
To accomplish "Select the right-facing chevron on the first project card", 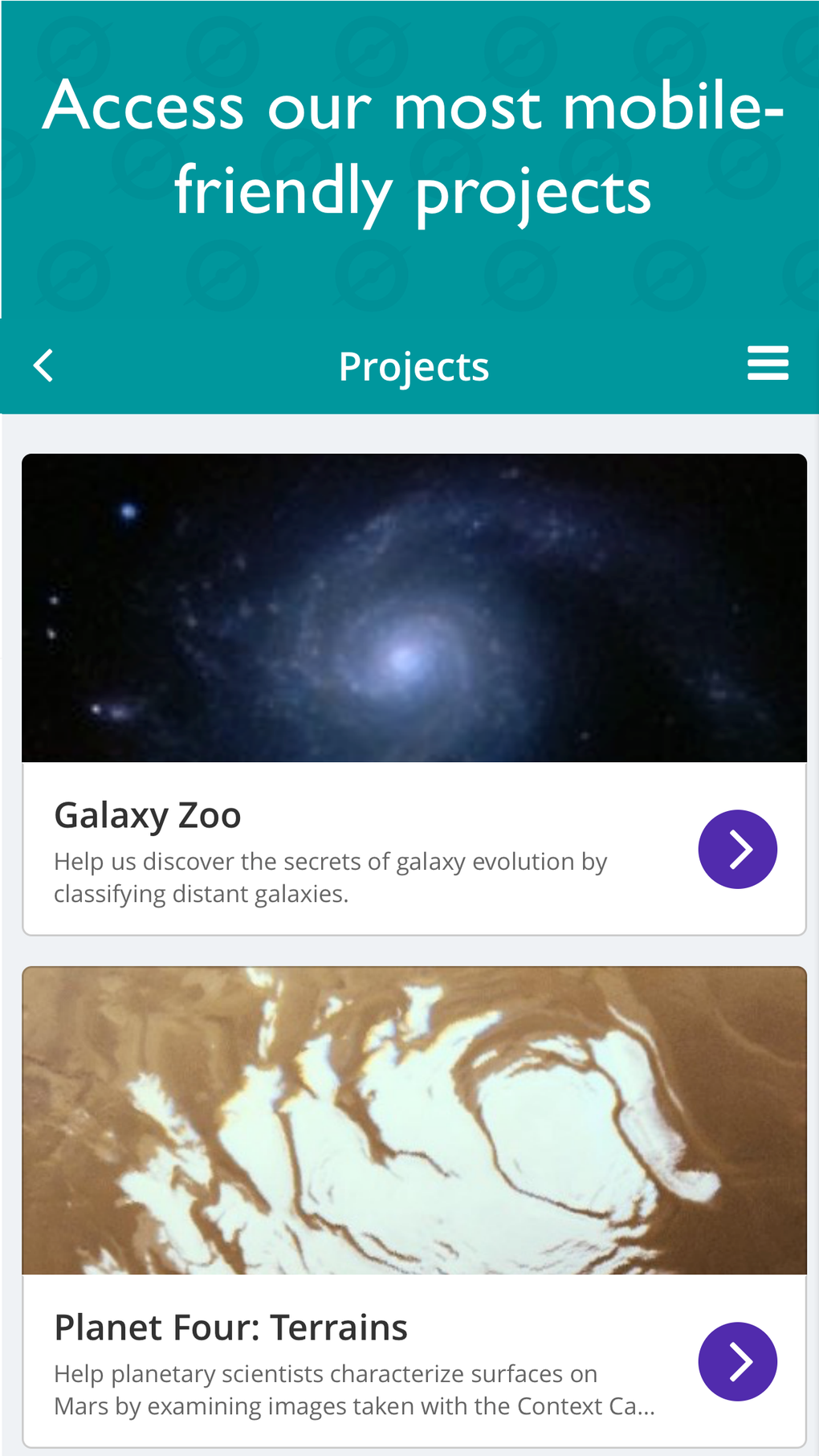I will pyautogui.click(x=737, y=848).
